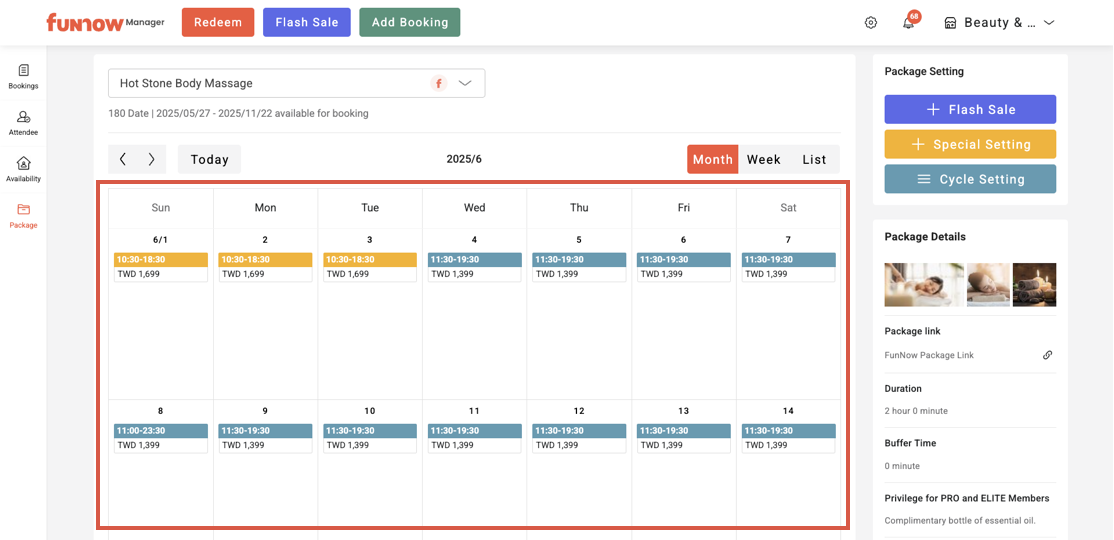The width and height of the screenshot is (1114, 540).
Task: Open the Bookings sidebar icon
Action: click(x=23, y=76)
